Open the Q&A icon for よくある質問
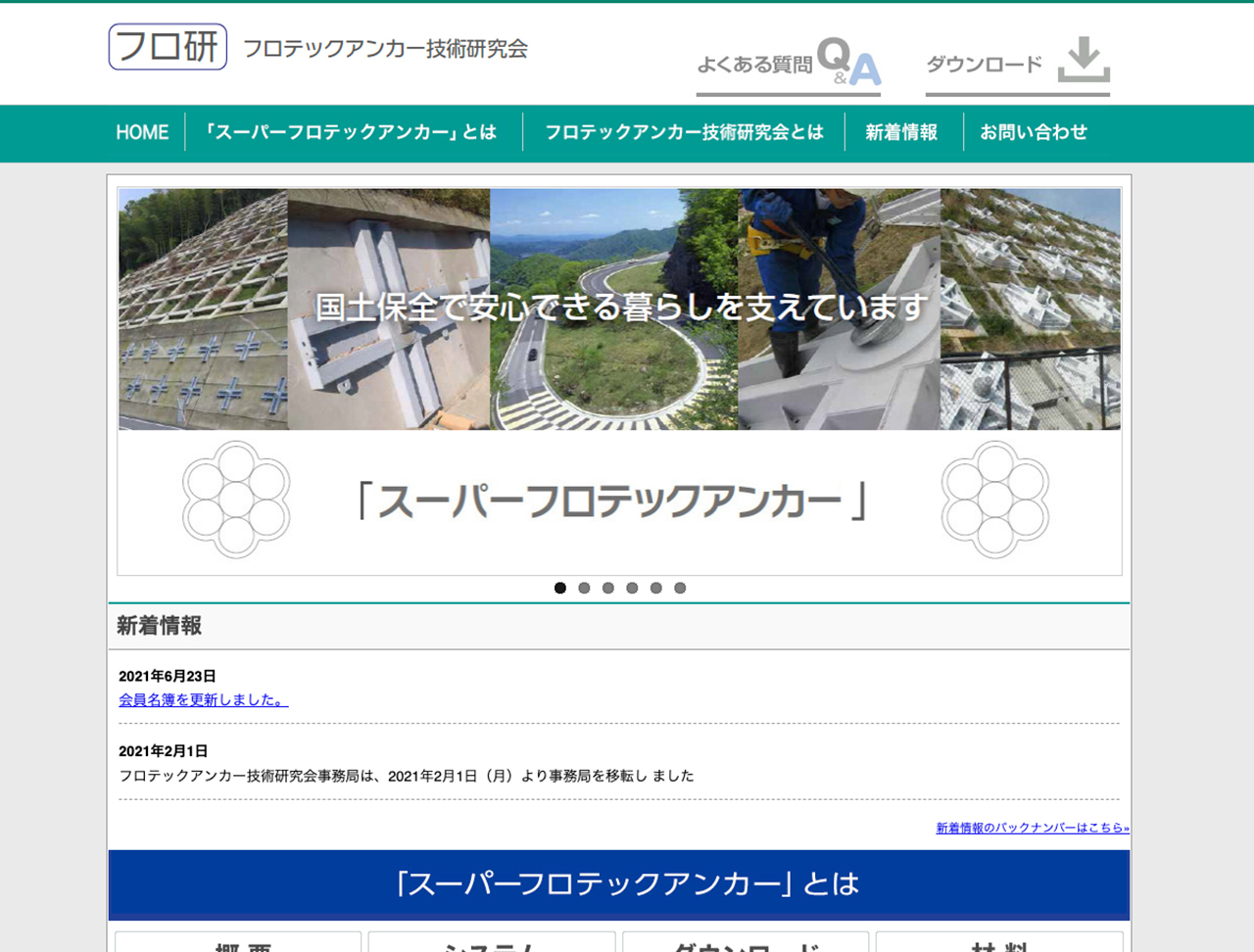This screenshot has height=952, width=1254. pos(848,62)
